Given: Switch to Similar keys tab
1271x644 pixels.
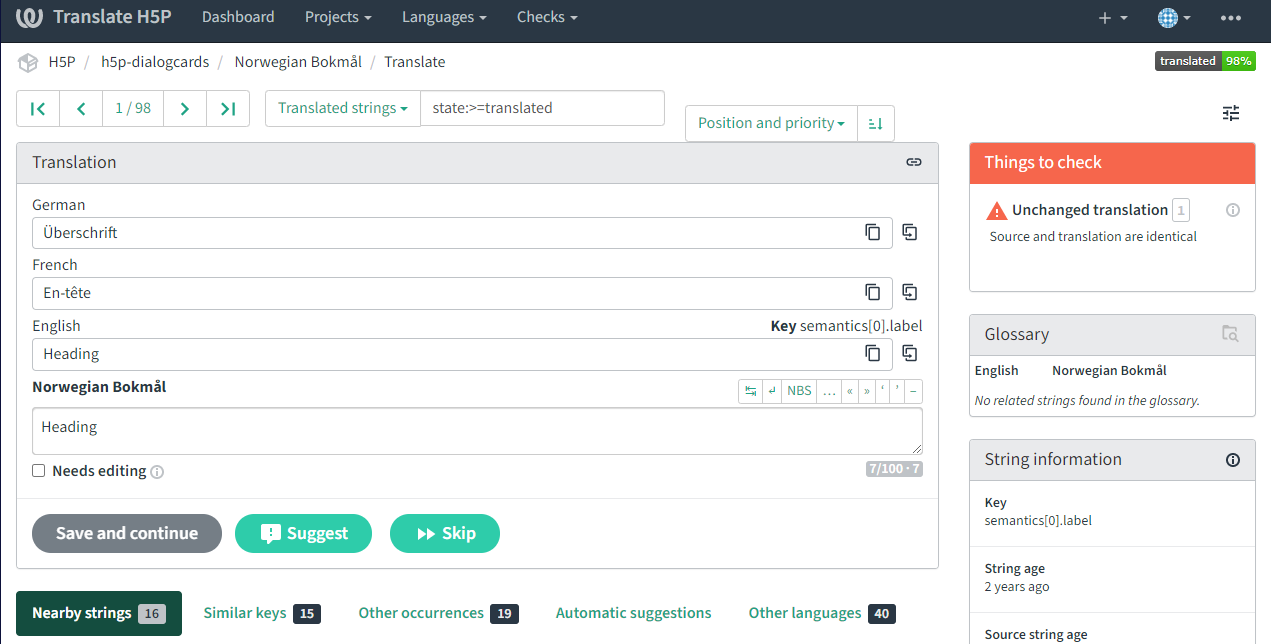Looking at the screenshot, I should (x=262, y=613).
